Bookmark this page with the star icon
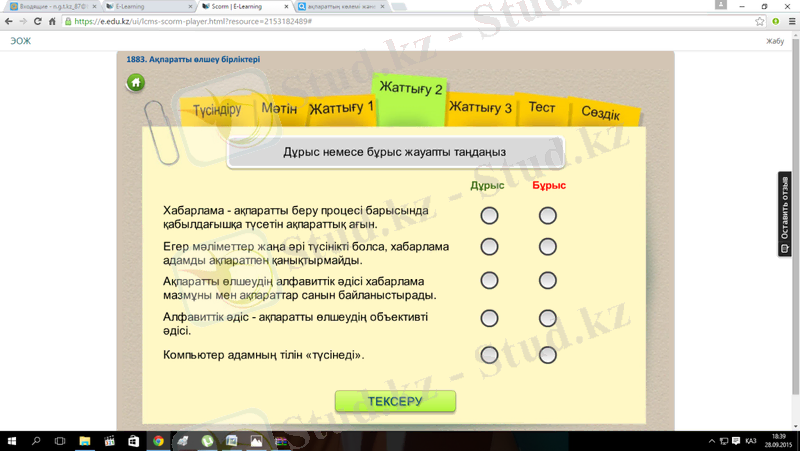Viewport: 800px width, 451px height. (760, 21)
